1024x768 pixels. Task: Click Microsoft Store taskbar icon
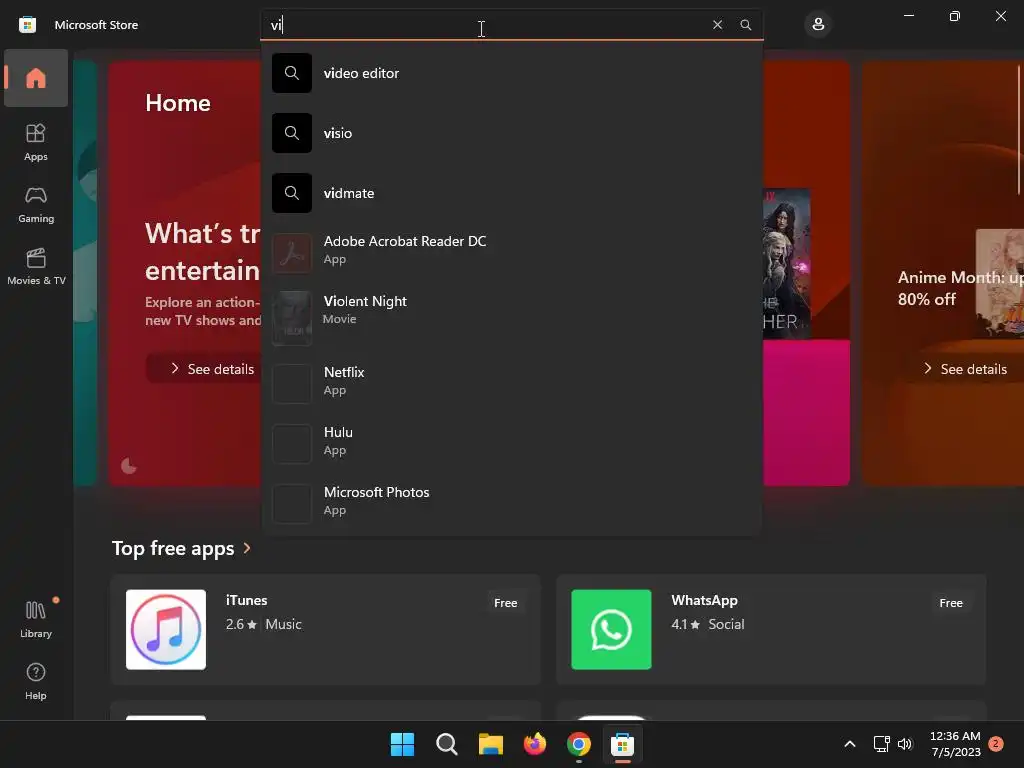click(x=622, y=744)
